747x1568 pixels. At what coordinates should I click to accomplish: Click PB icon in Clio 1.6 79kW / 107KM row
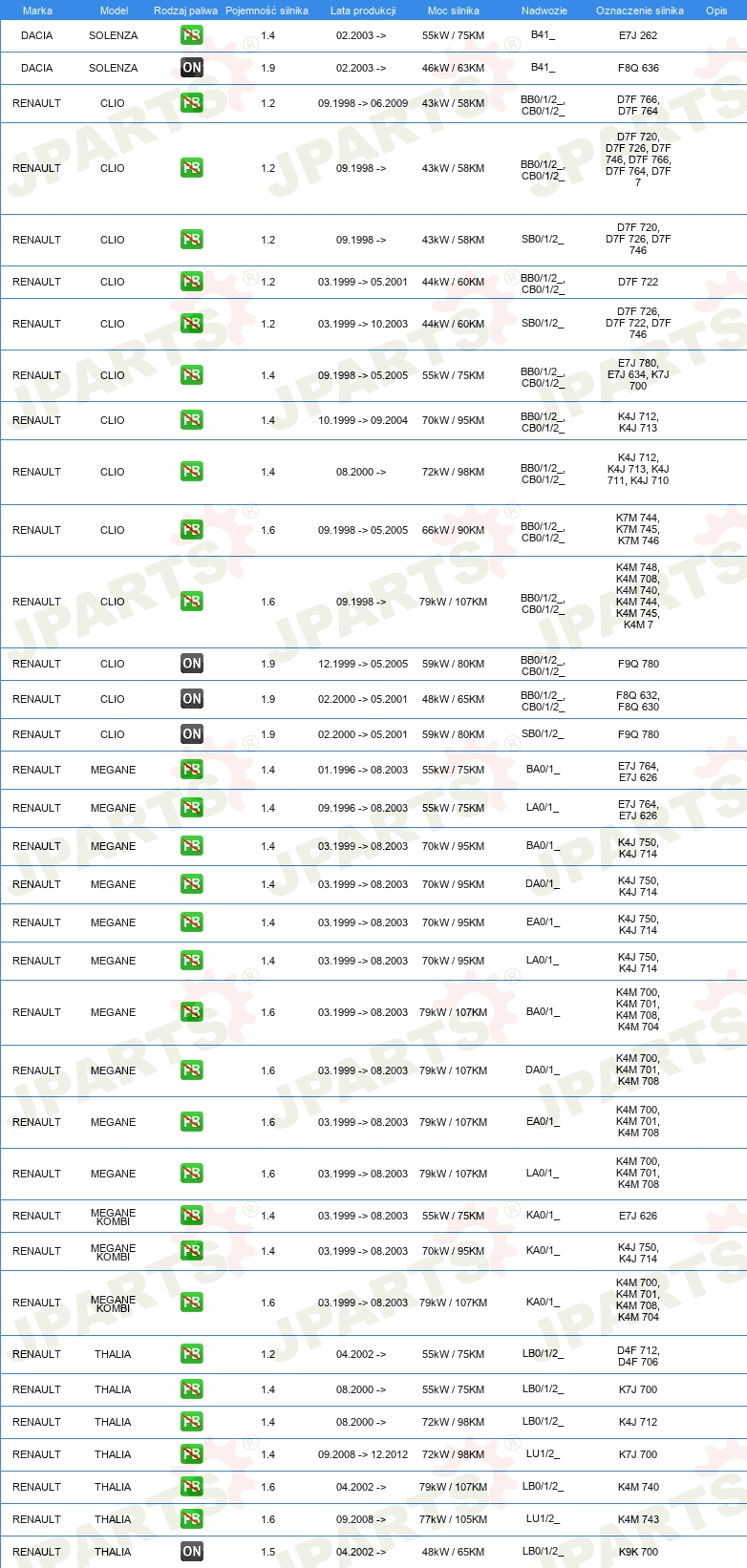click(x=192, y=602)
